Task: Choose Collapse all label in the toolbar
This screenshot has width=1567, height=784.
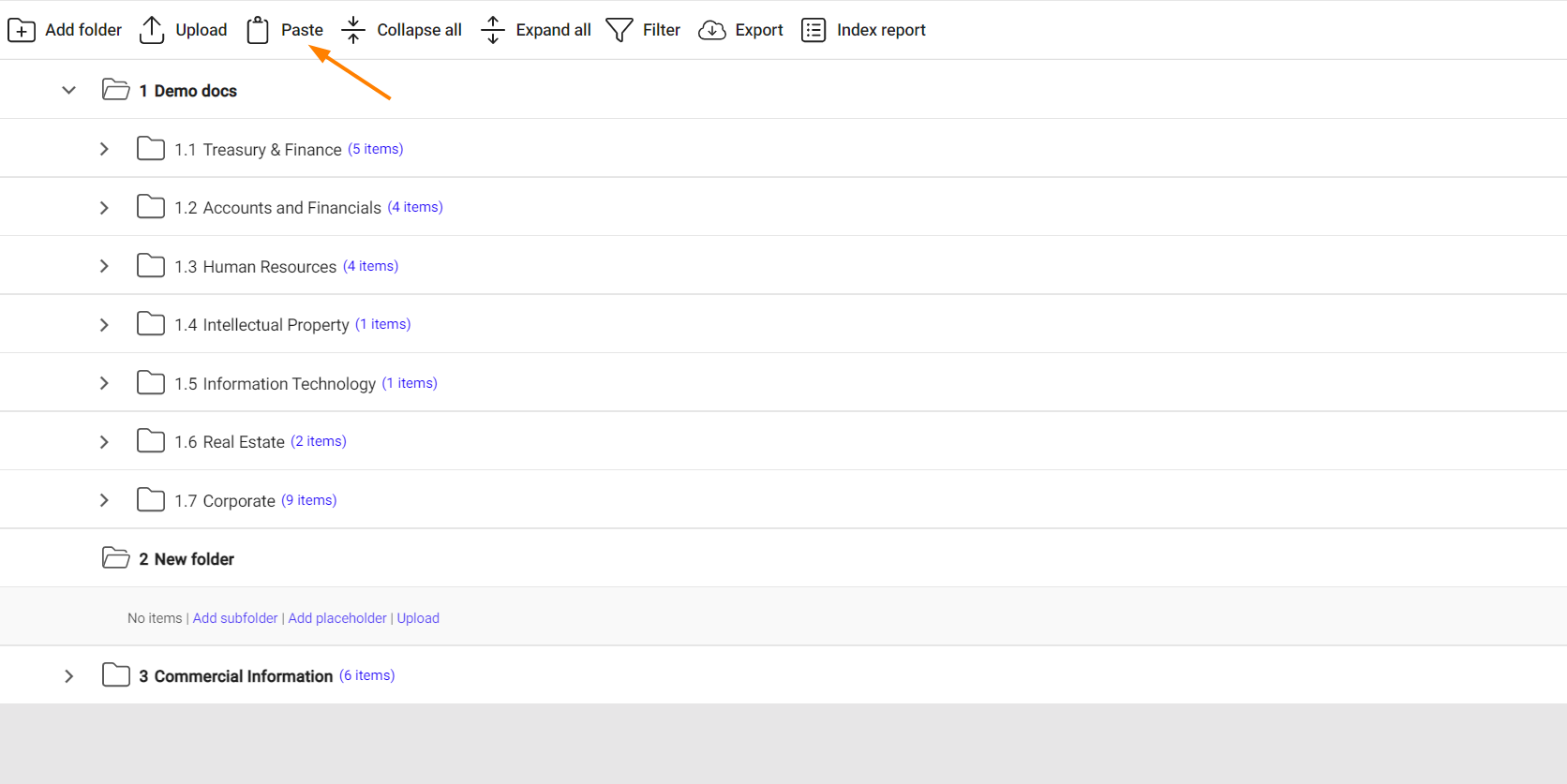Action: (x=419, y=30)
